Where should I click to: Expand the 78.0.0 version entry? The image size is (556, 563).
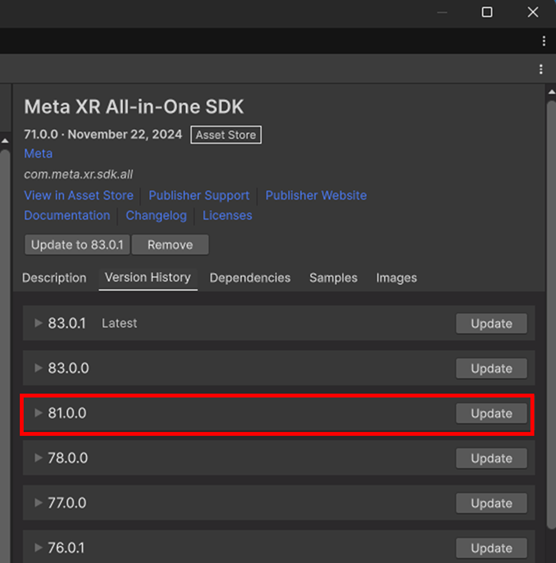[x=38, y=457]
